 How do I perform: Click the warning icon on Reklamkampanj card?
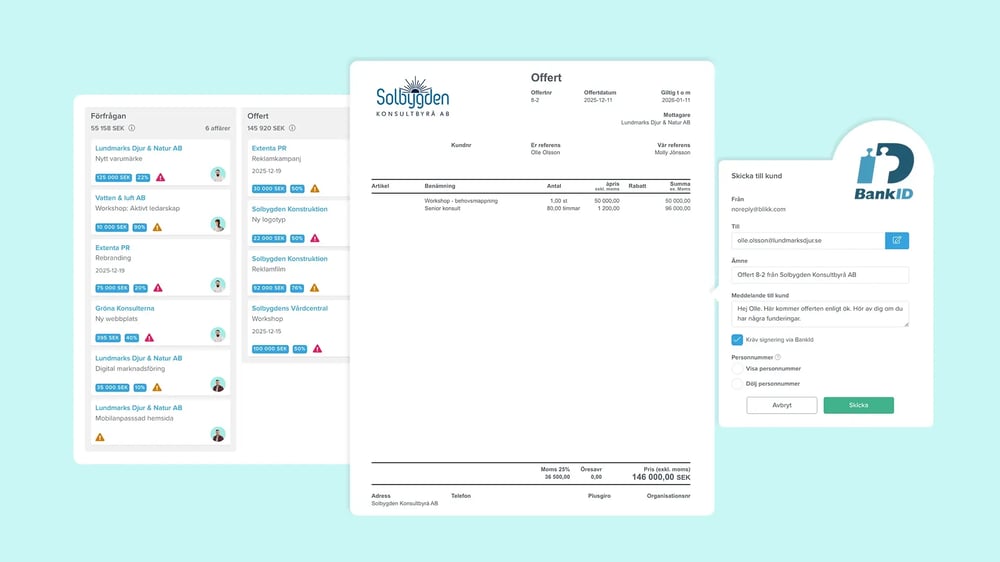[315, 189]
